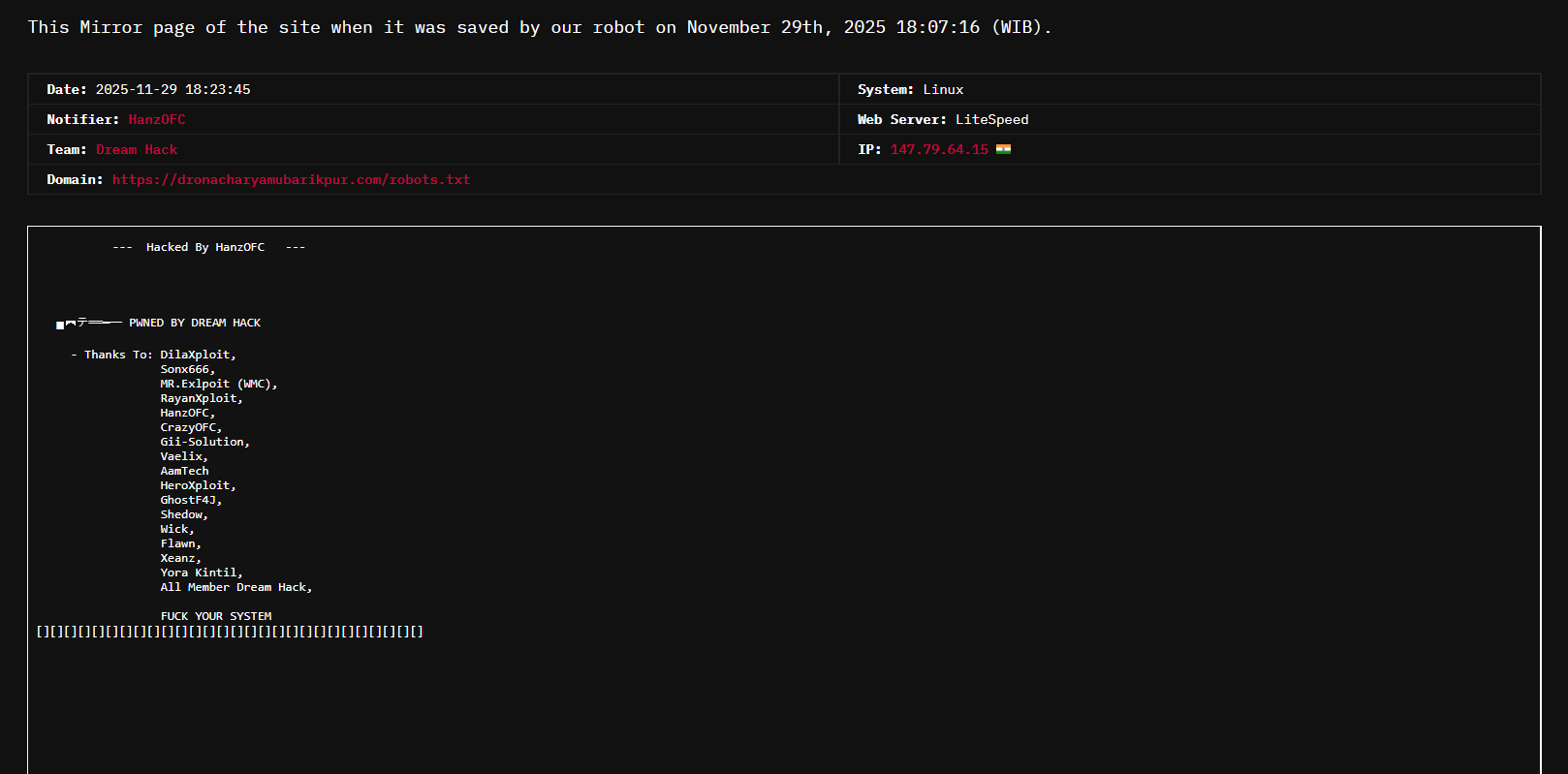Click the row of bracket characters
Viewport: 1568px width, 774px height.
(230, 632)
